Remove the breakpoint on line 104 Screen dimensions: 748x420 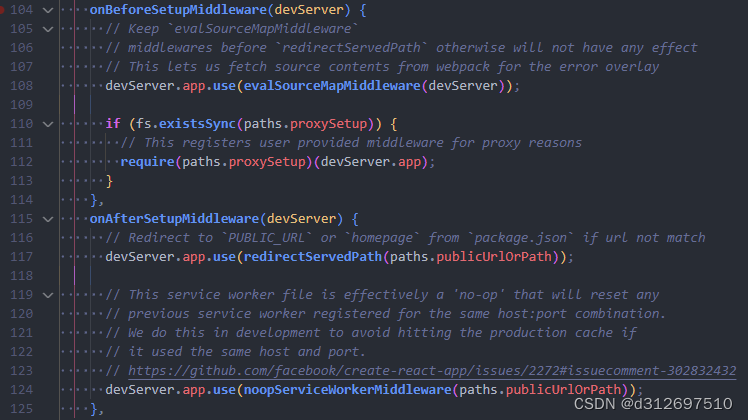click(1, 10)
